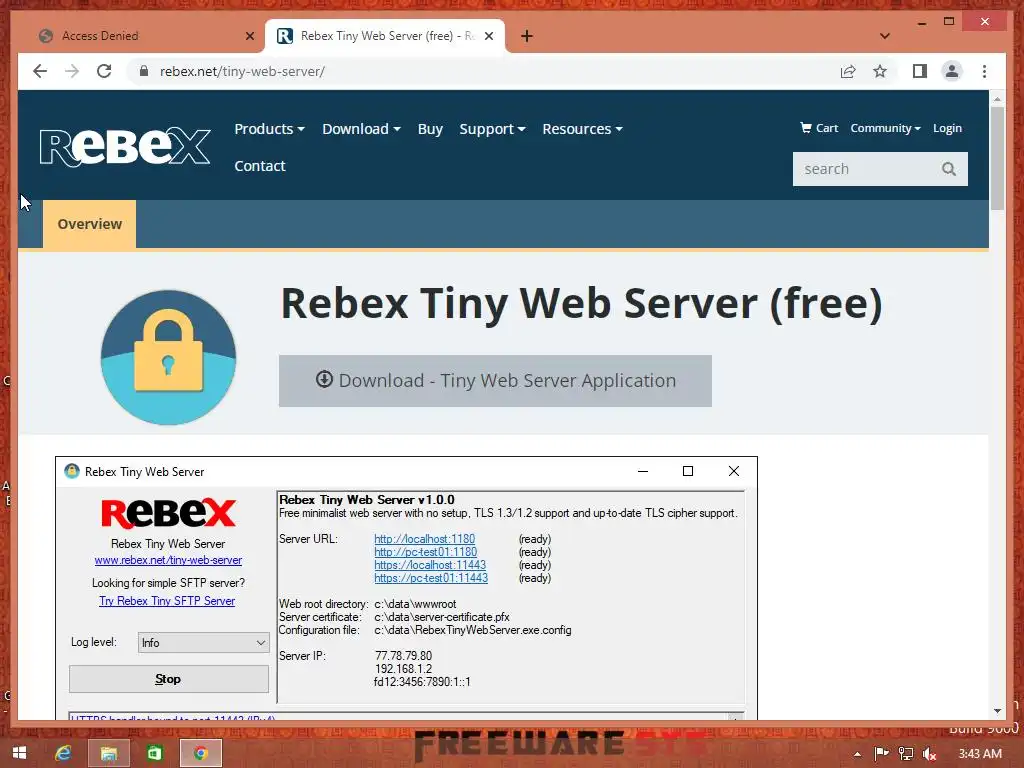Image resolution: width=1024 pixels, height=768 pixels.
Task: Open the shopping Cart
Action: (x=819, y=128)
